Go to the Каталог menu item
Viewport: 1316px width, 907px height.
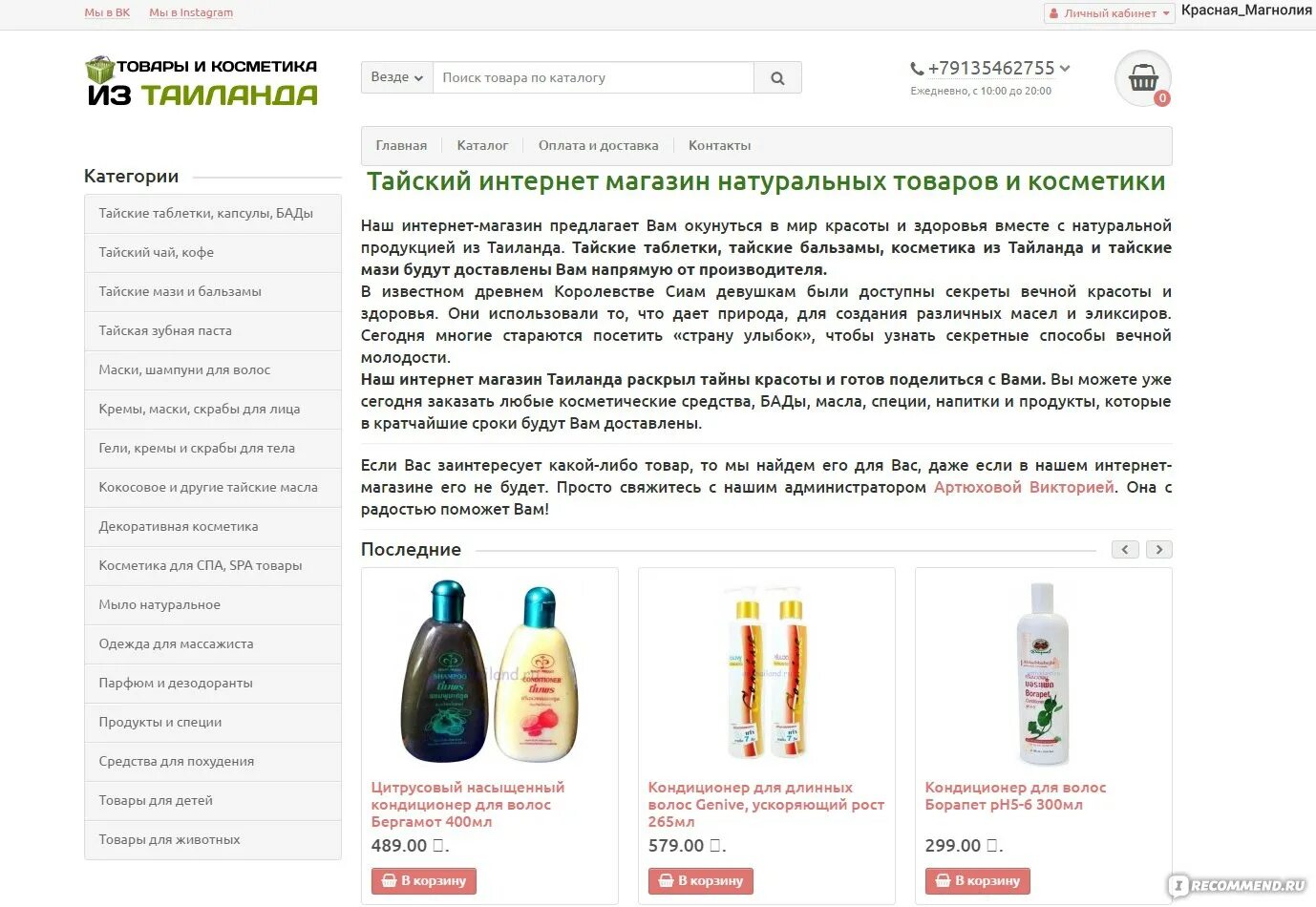tap(482, 146)
